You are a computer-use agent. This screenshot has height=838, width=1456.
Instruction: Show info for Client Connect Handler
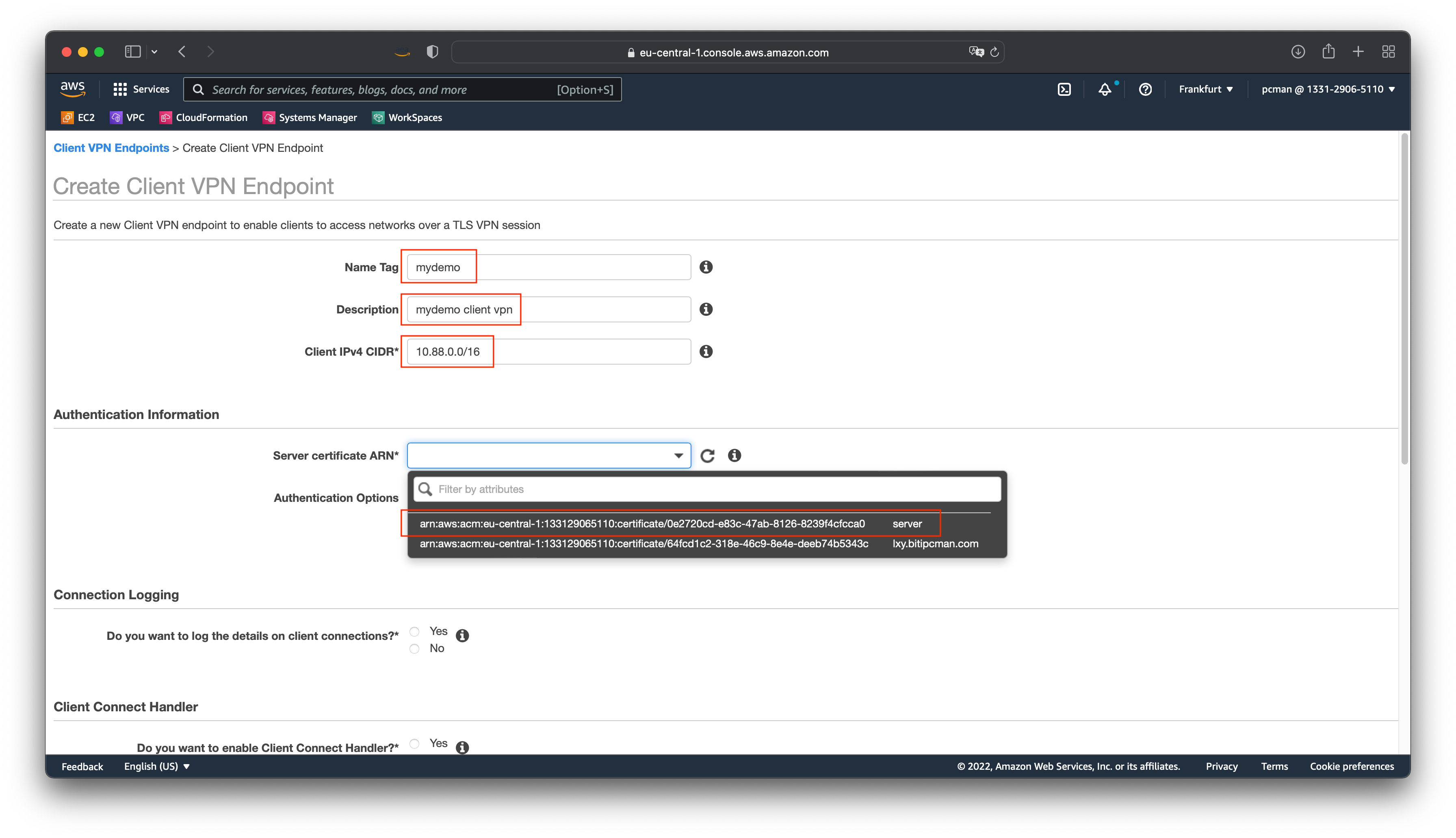pos(462,747)
